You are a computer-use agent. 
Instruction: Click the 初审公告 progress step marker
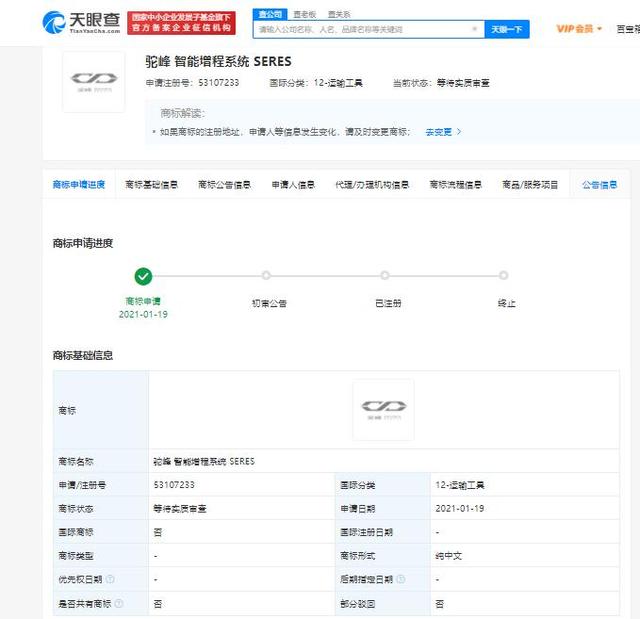click(266, 275)
